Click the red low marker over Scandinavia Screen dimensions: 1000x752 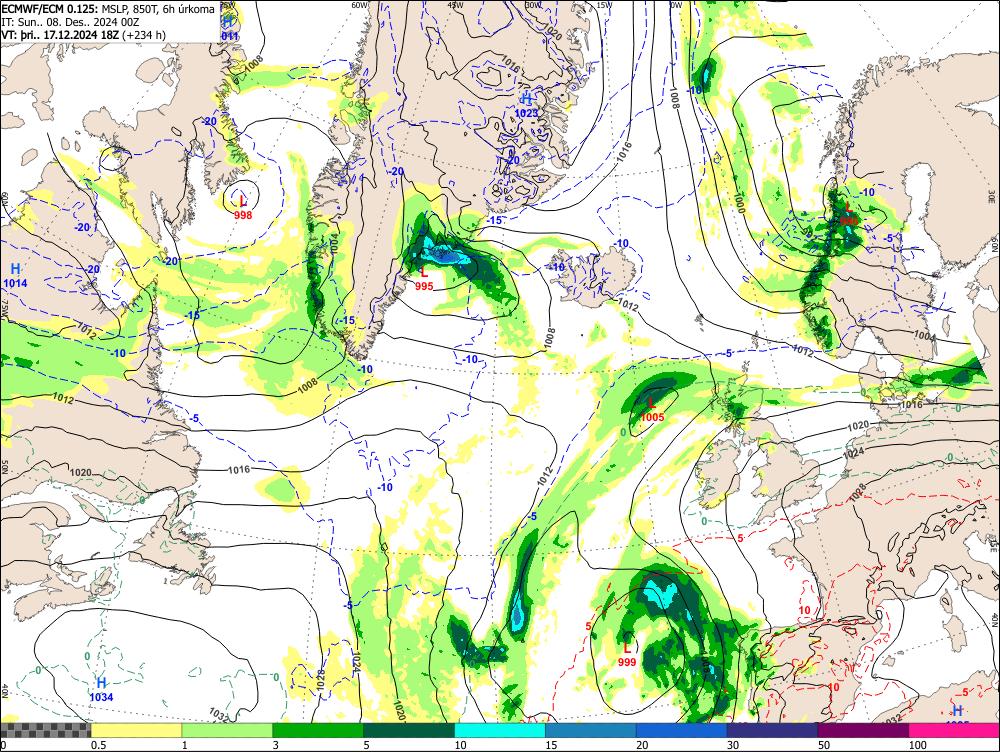pyautogui.click(x=849, y=214)
